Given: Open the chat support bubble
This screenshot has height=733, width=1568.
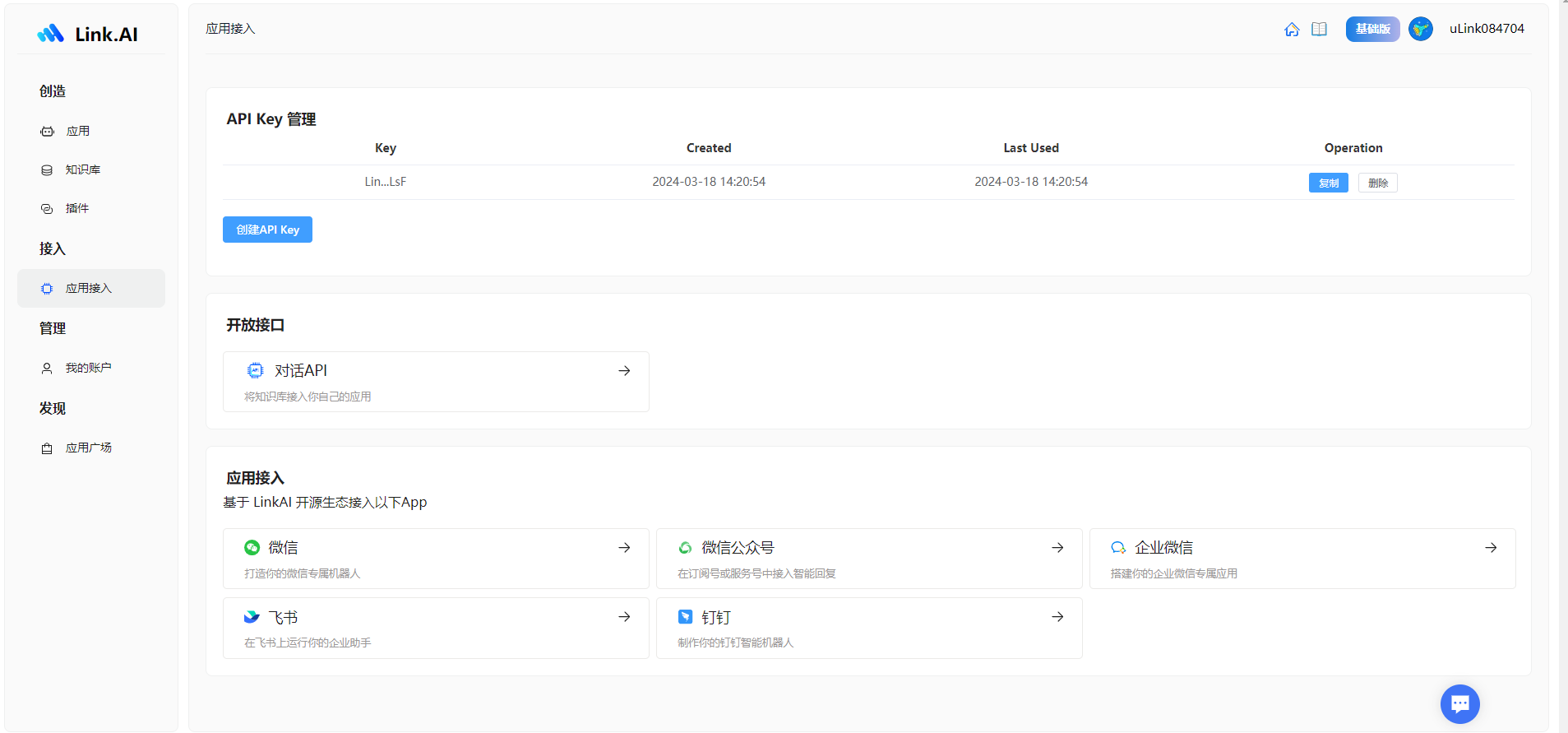Looking at the screenshot, I should pos(1459,703).
